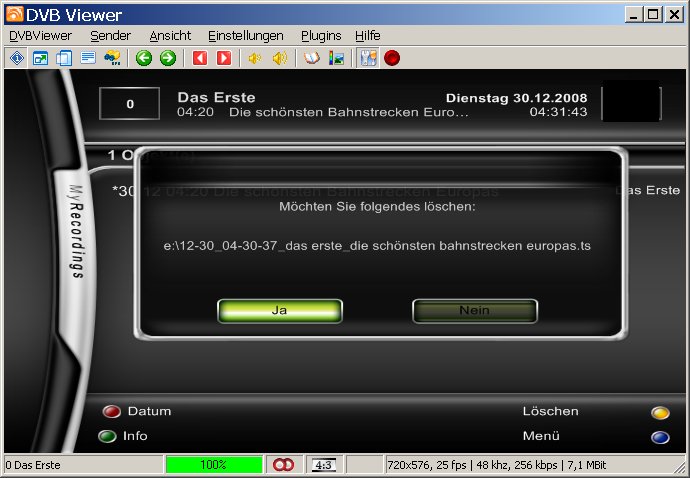Screen dimensions: 690x478
Task: Cancel deletion with Nein button
Action: 475,311
